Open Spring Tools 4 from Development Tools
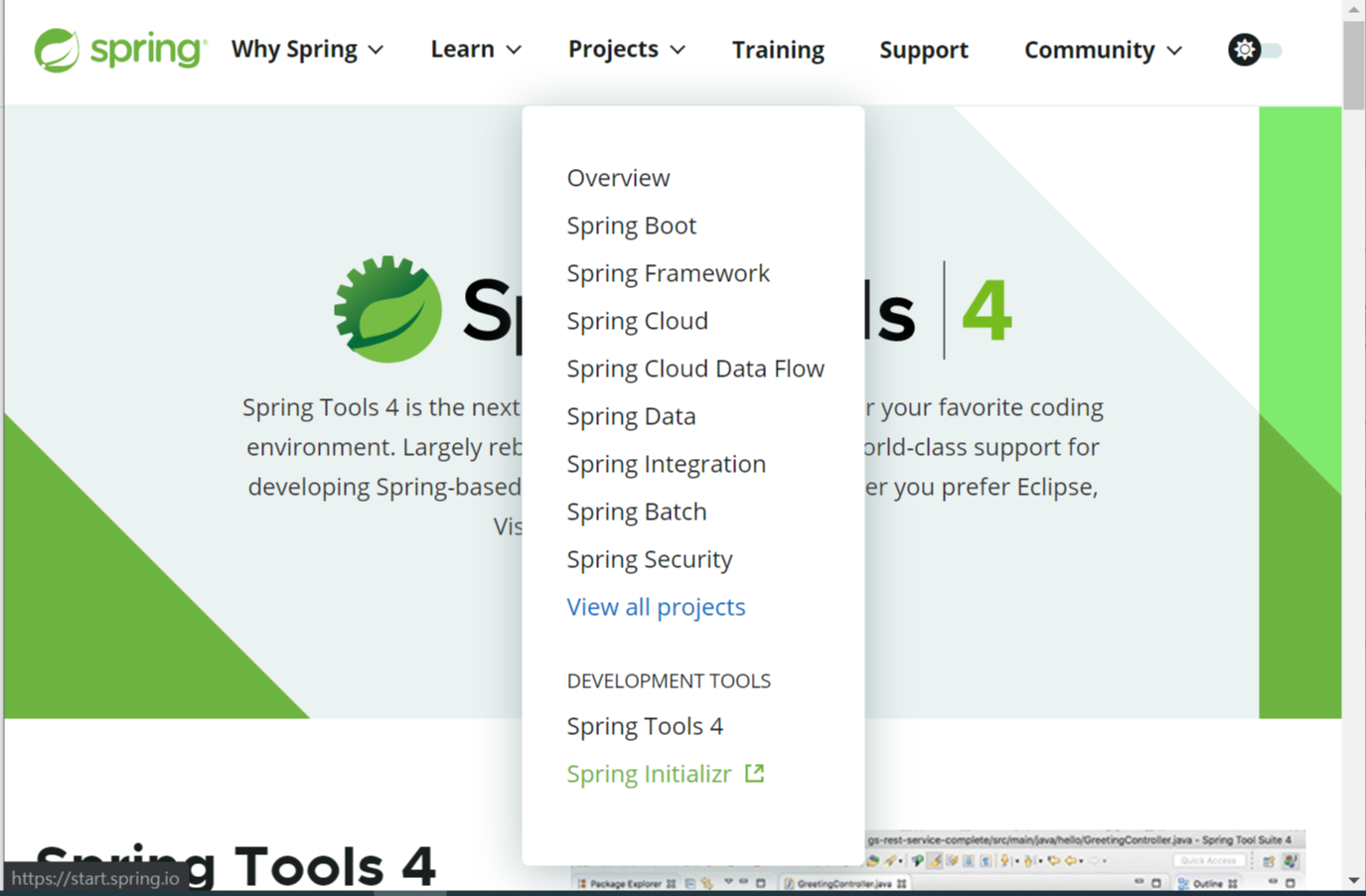 (x=645, y=726)
